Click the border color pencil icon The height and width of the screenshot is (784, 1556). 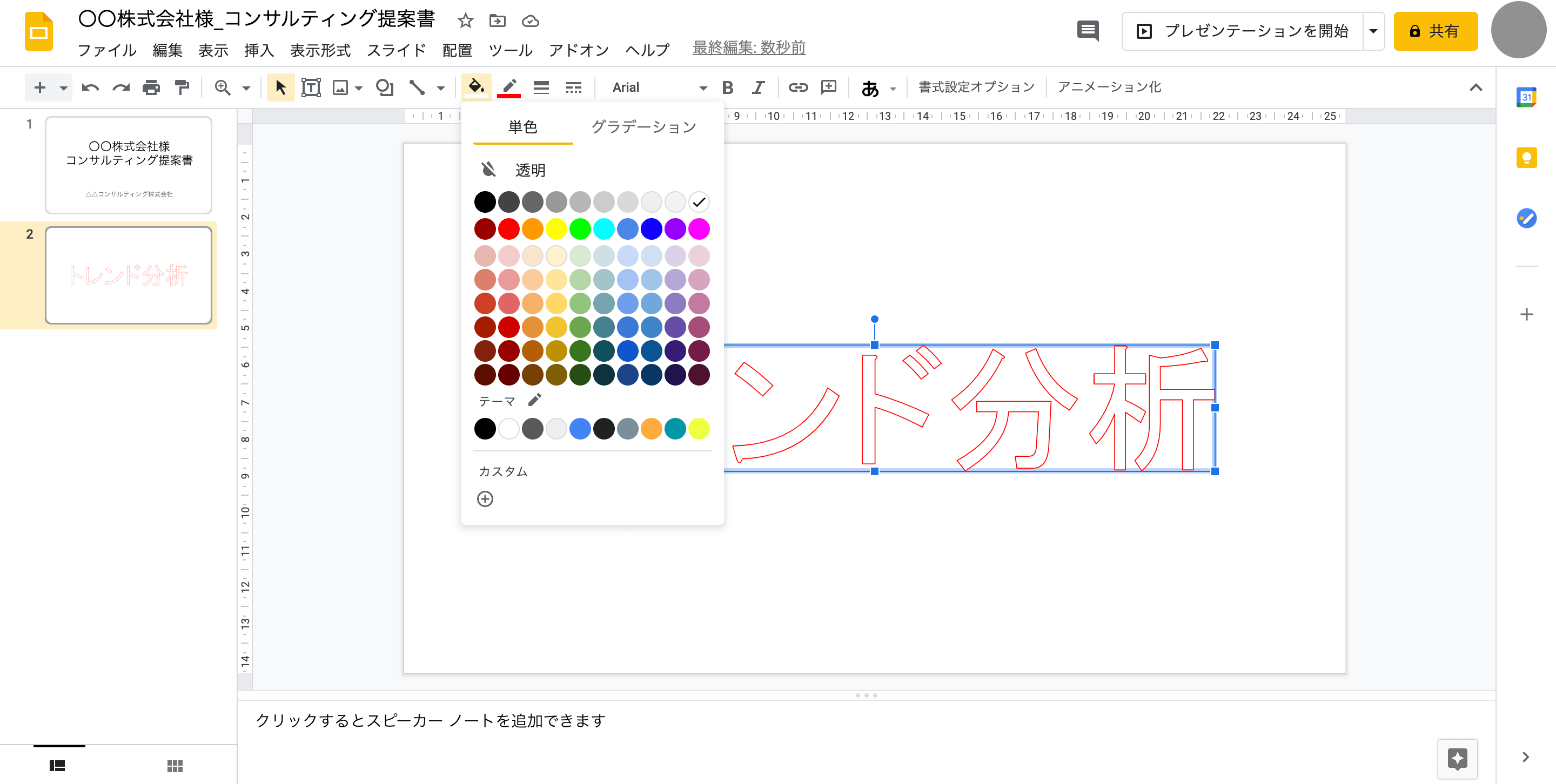click(x=508, y=87)
